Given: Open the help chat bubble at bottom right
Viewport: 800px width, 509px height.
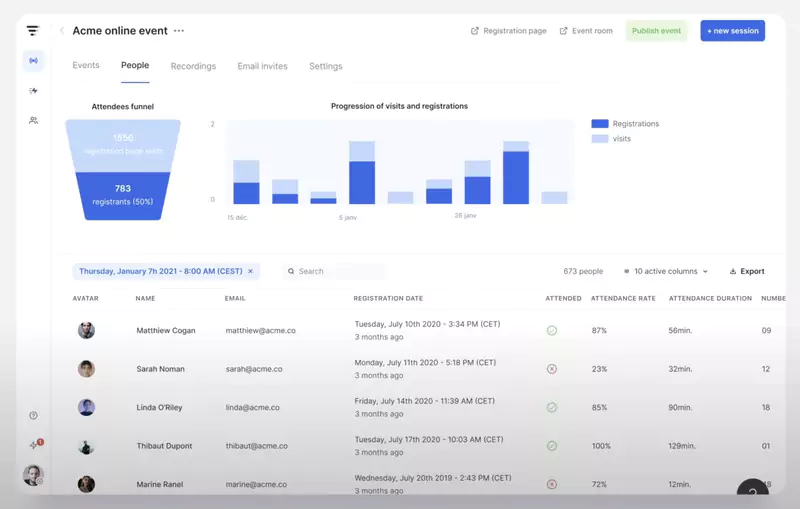Looking at the screenshot, I should point(753,487).
